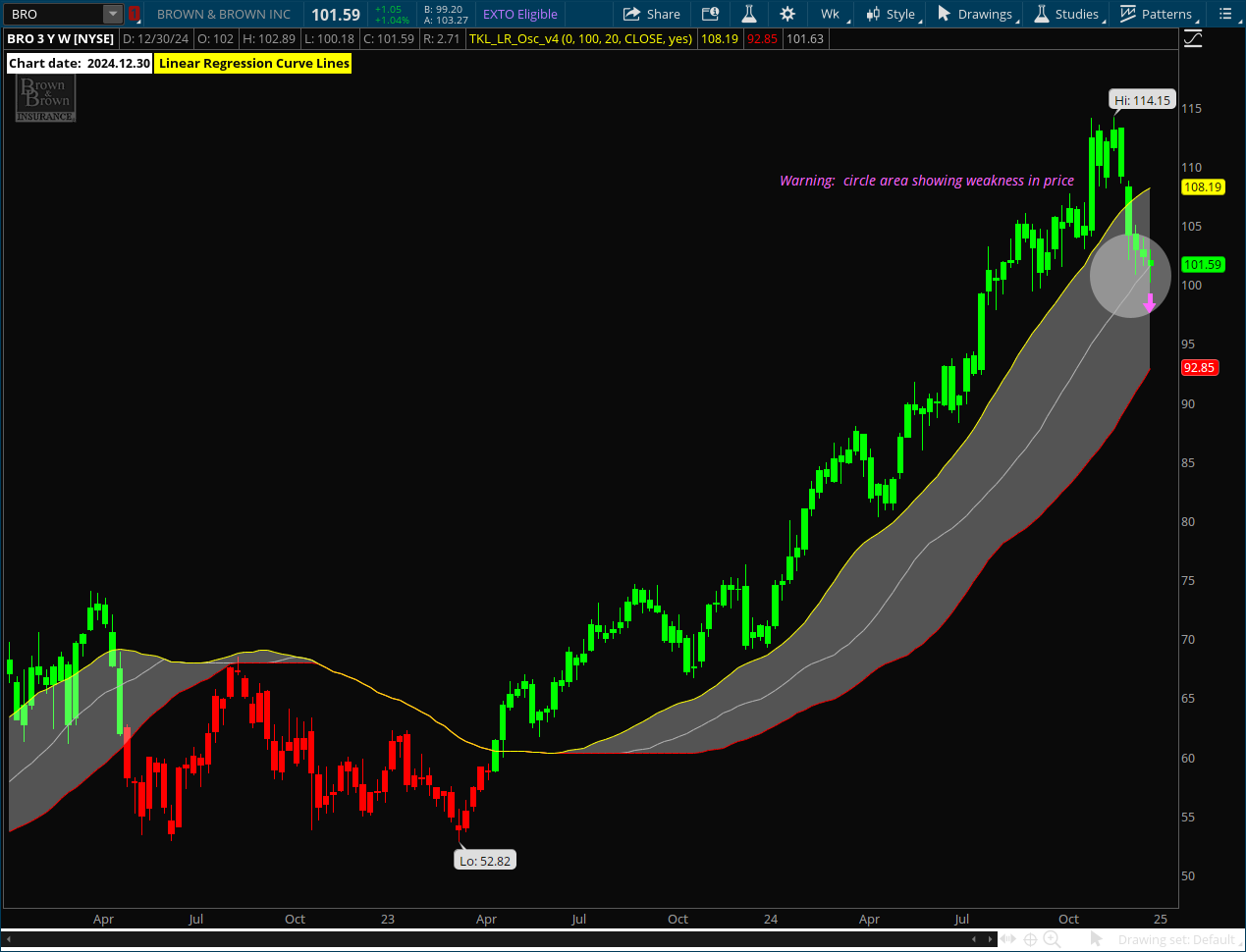The height and width of the screenshot is (952, 1246).
Task: Click the D: 12/30/24 date readout
Action: coord(155,38)
